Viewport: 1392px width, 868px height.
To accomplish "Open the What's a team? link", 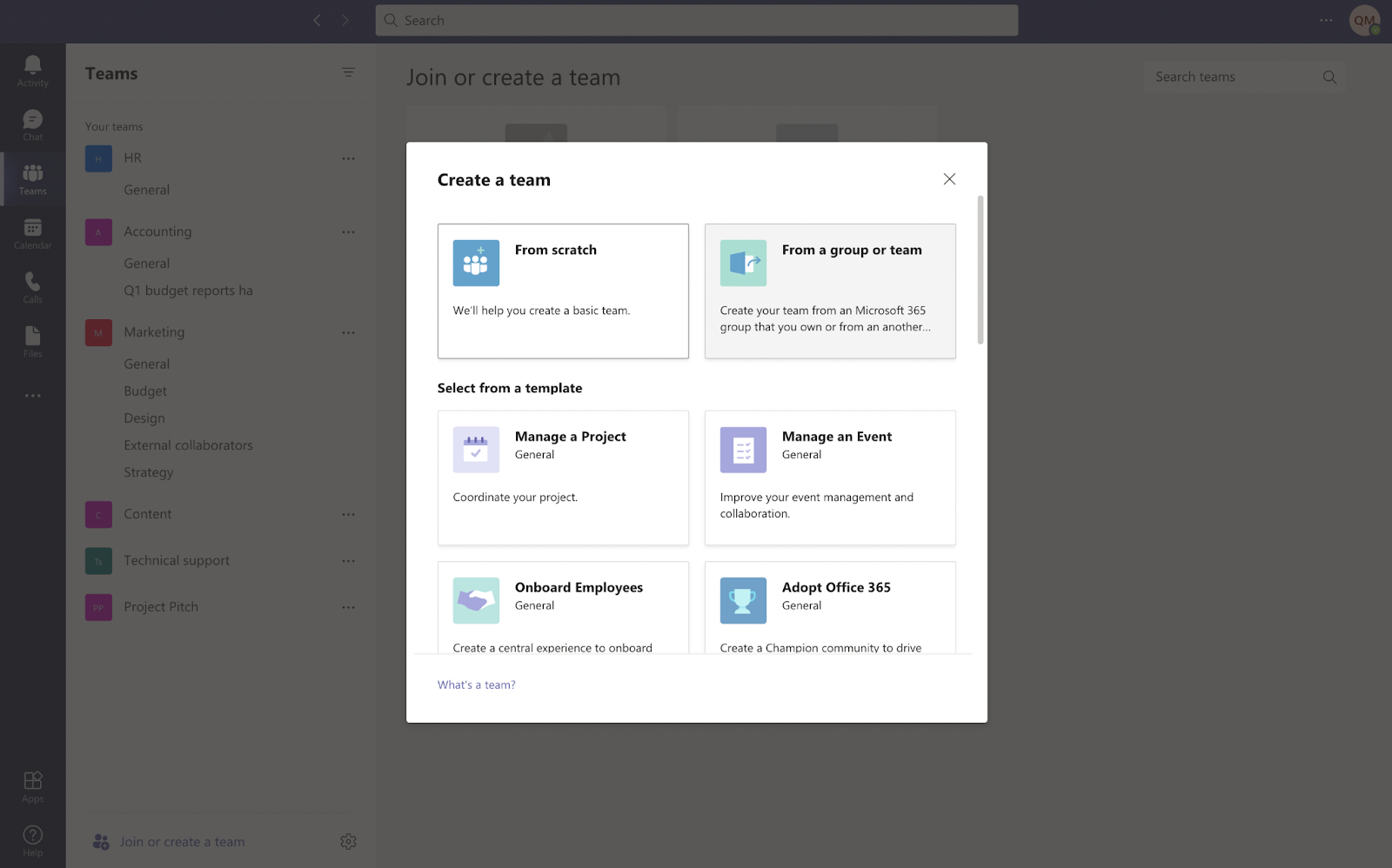I will pyautogui.click(x=477, y=685).
